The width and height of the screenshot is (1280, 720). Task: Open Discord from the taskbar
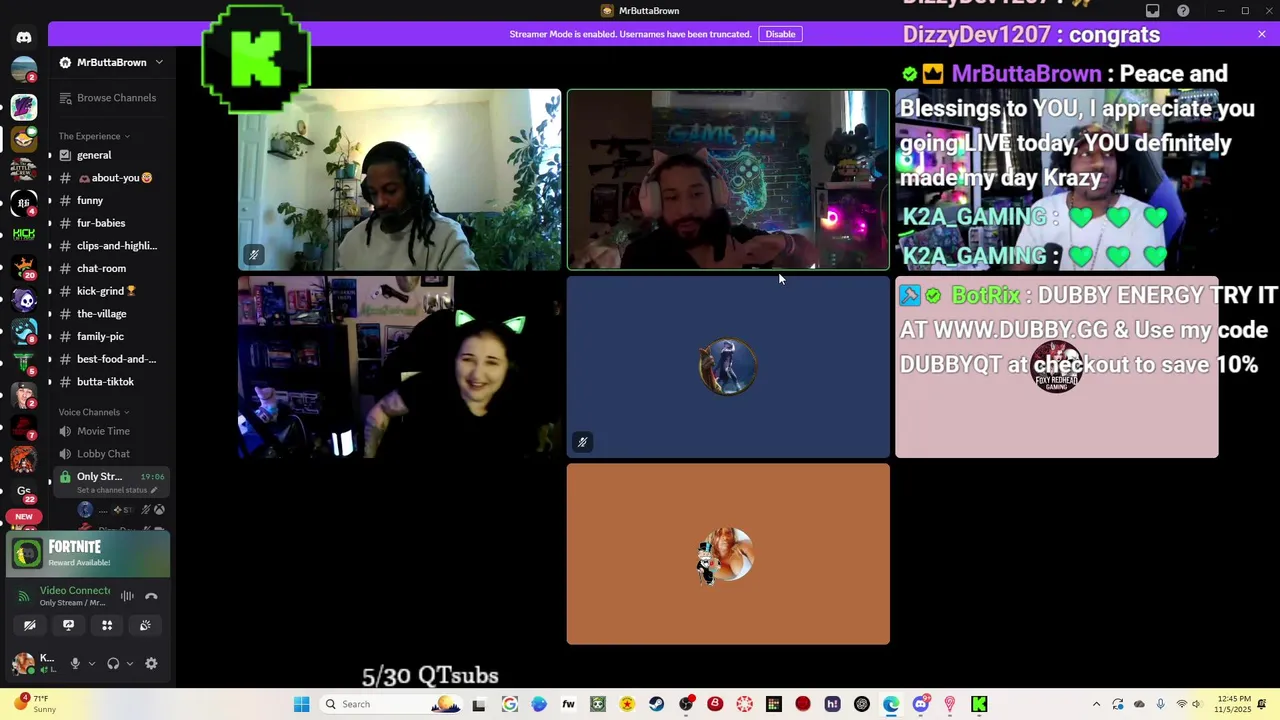[x=921, y=704]
